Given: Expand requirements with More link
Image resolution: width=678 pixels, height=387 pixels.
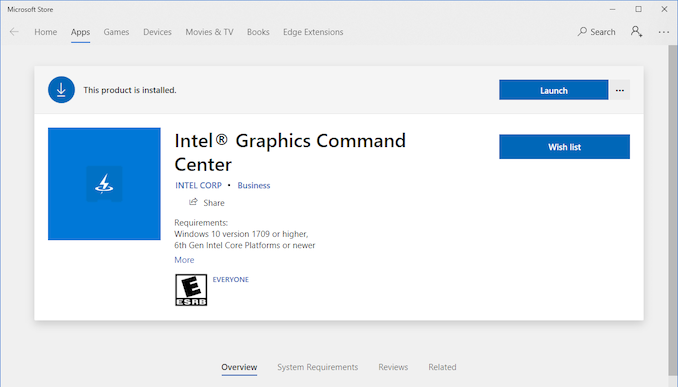Looking at the screenshot, I should [184, 260].
